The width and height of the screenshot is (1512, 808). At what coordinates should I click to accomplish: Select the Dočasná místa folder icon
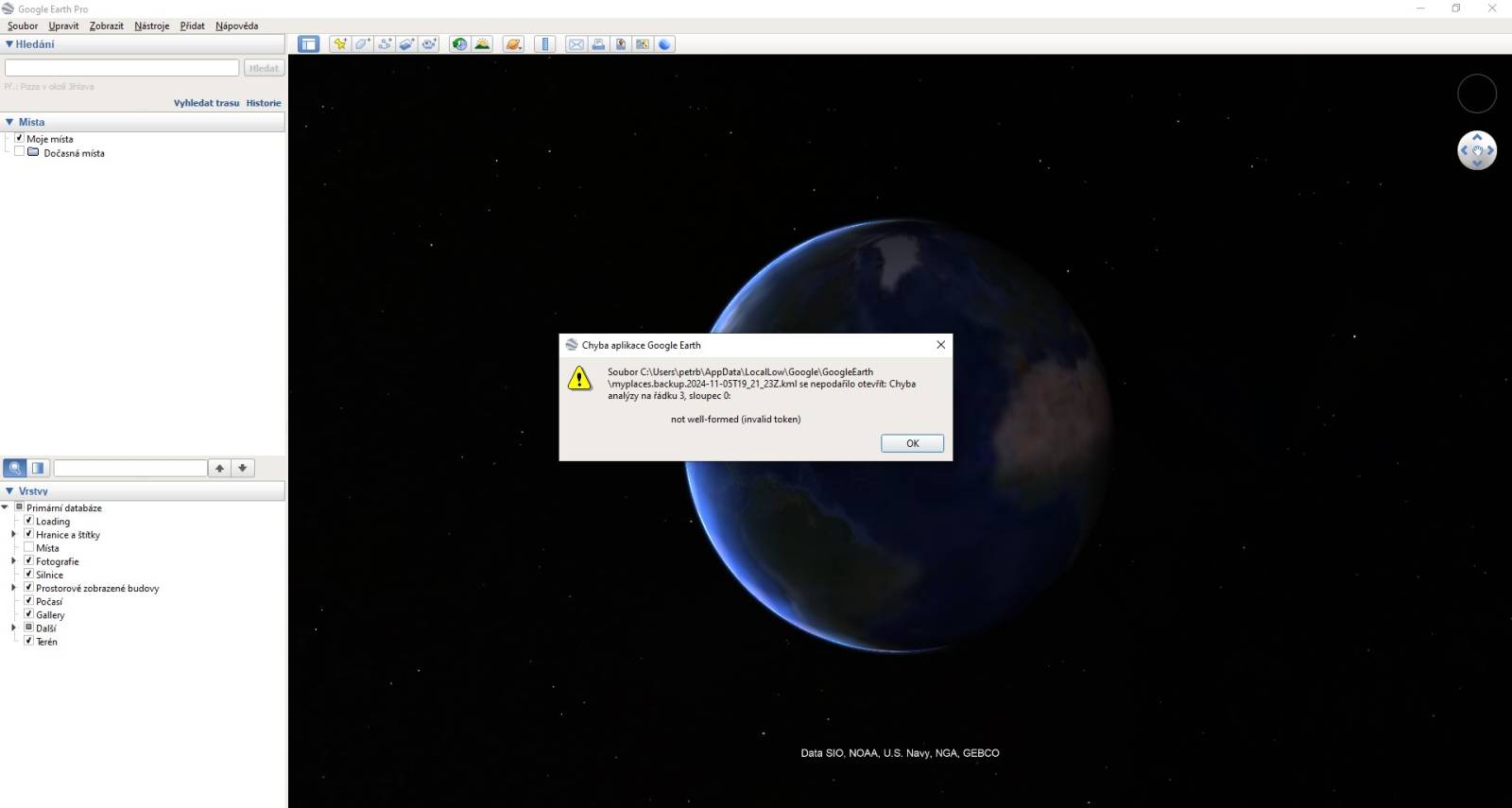coord(33,151)
